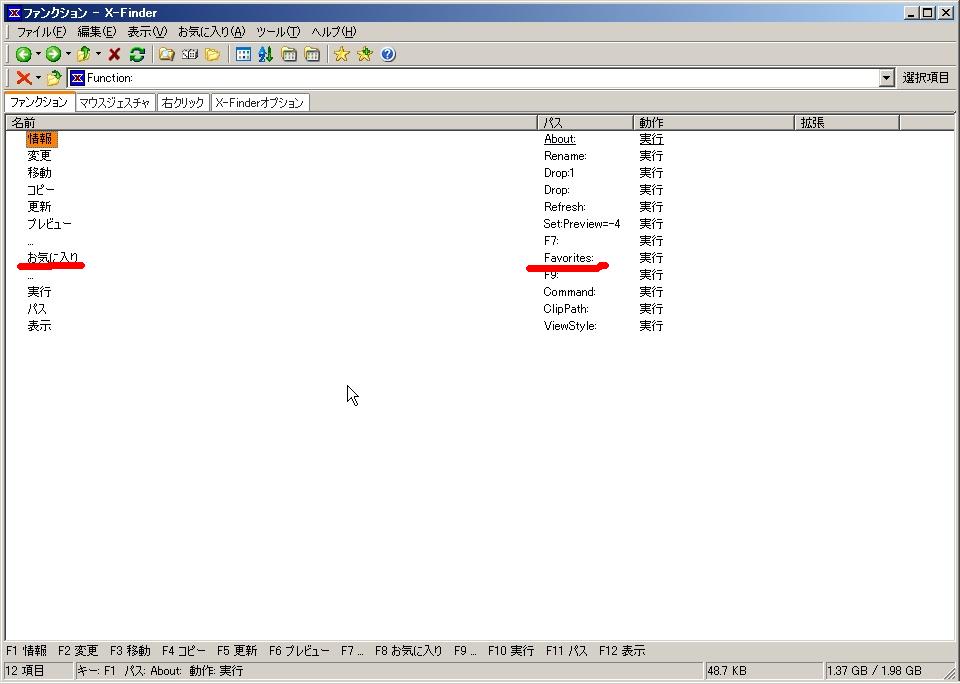Screen dimensions: 960x684
Task: Expand the up-folder dropdown arrow
Action: coord(98,54)
